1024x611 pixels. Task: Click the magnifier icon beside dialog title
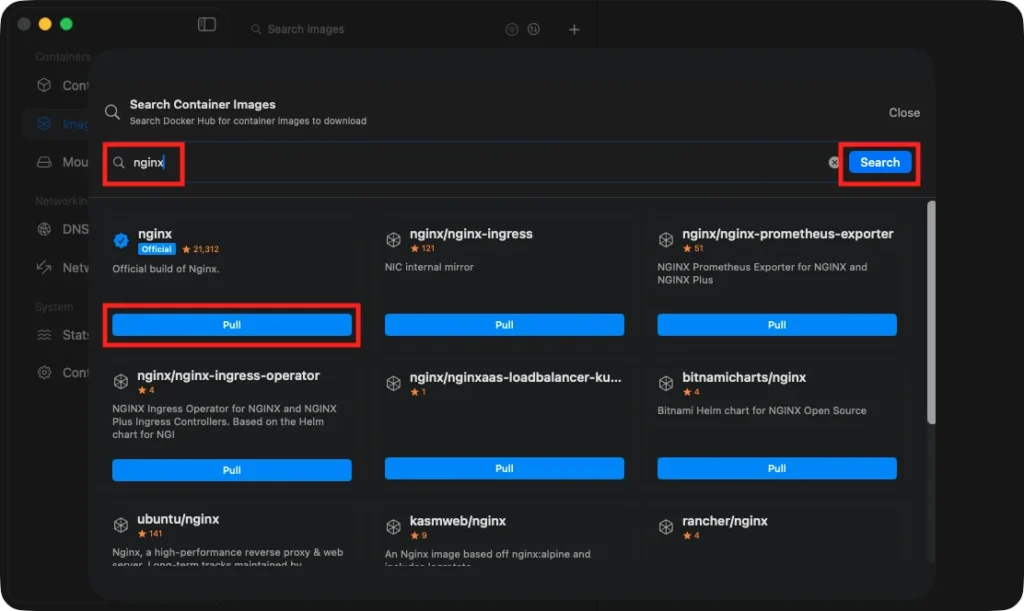click(112, 112)
